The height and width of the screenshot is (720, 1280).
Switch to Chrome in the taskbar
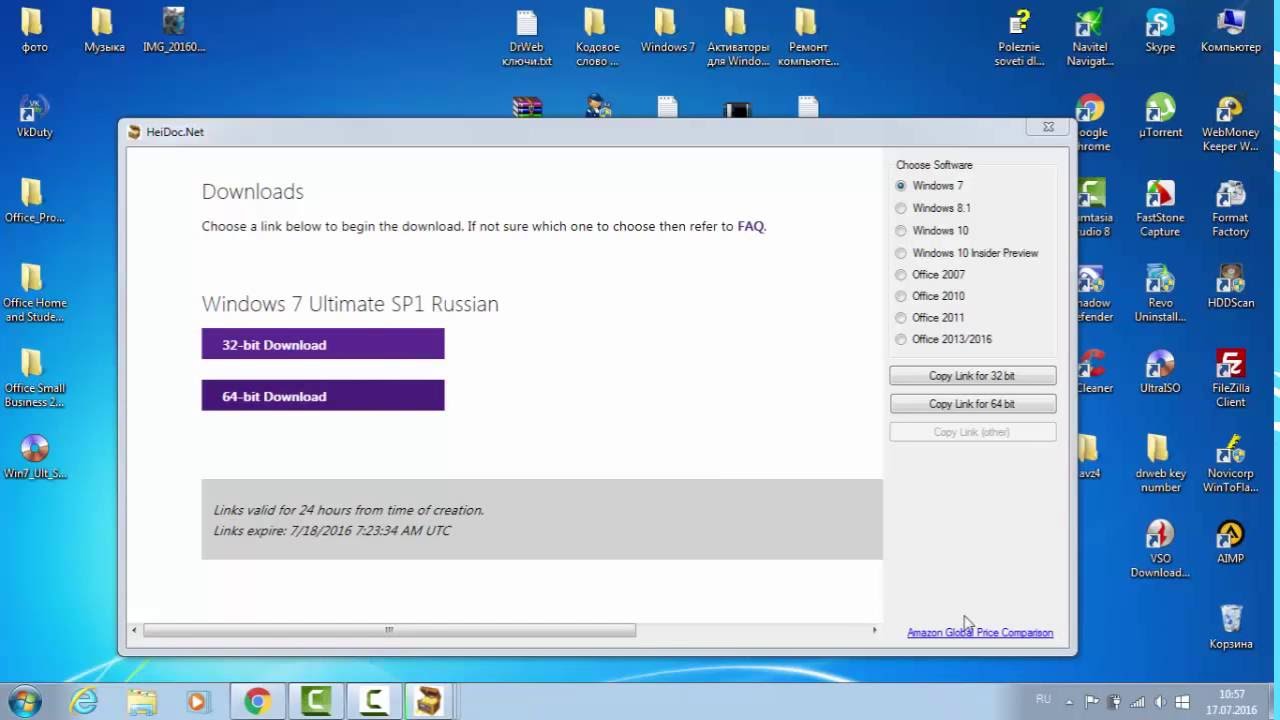pyautogui.click(x=258, y=702)
